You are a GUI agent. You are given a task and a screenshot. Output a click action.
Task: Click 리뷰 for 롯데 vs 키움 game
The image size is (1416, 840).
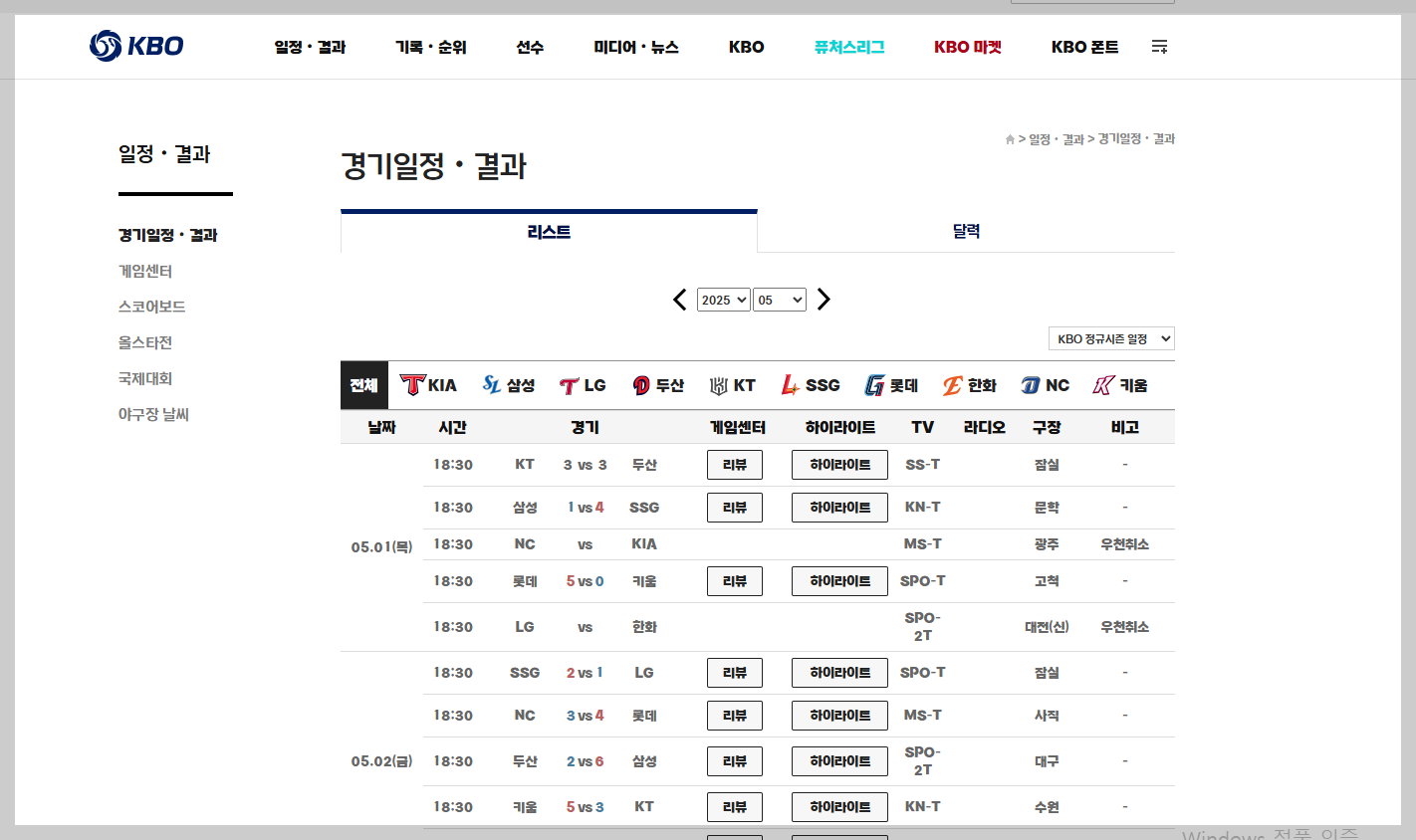point(735,581)
